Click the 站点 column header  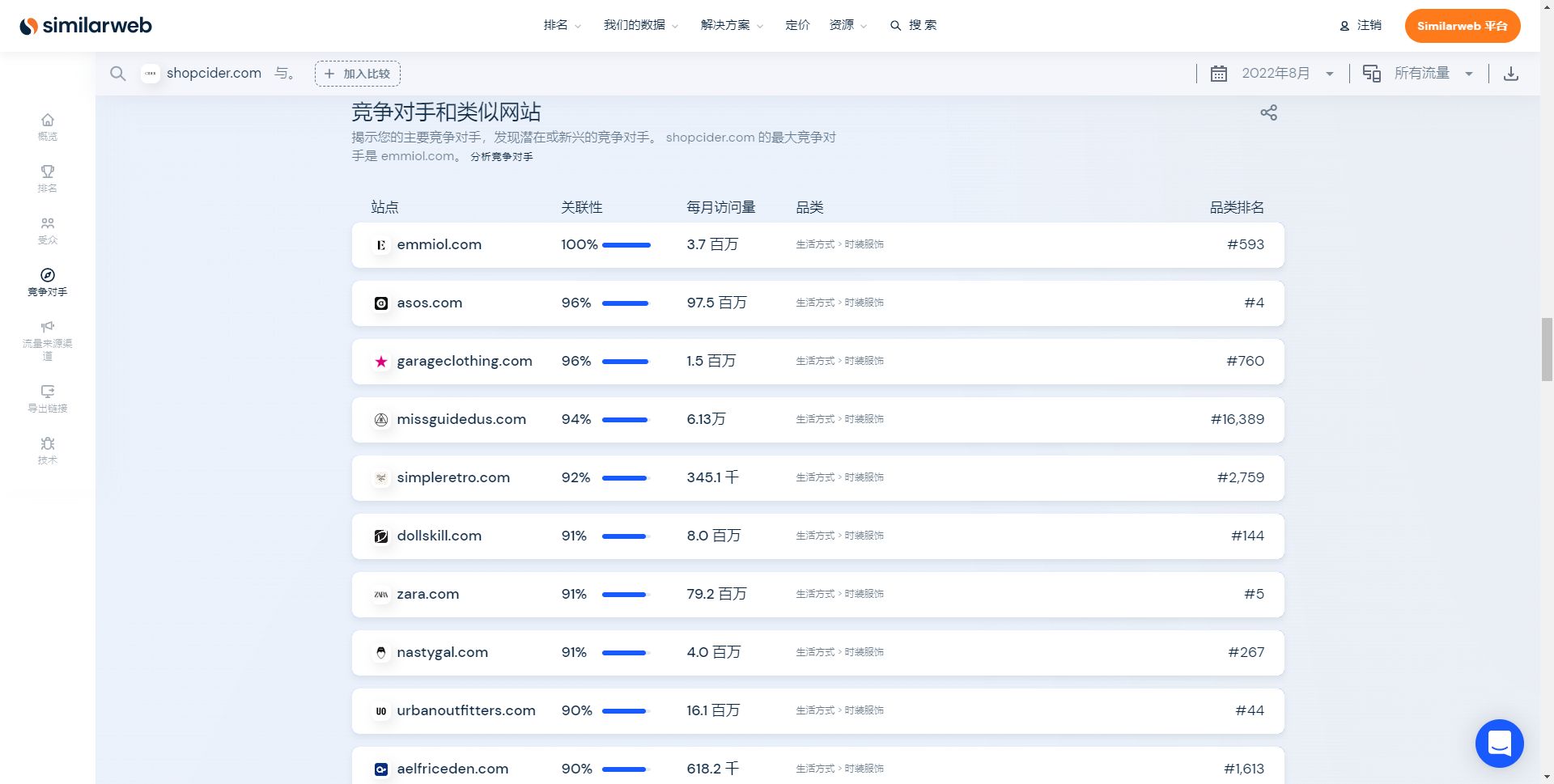coord(384,207)
